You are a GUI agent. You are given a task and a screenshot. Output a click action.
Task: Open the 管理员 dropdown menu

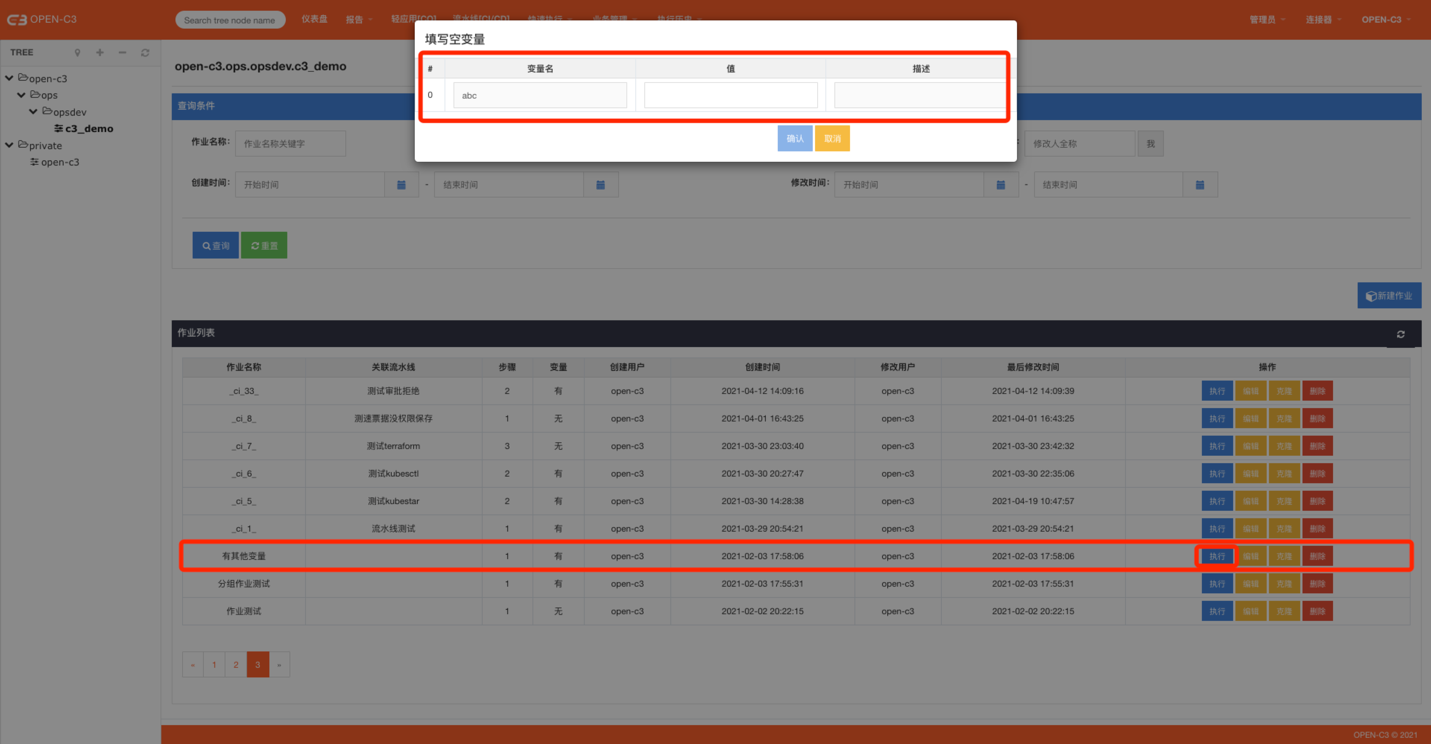[1266, 19]
